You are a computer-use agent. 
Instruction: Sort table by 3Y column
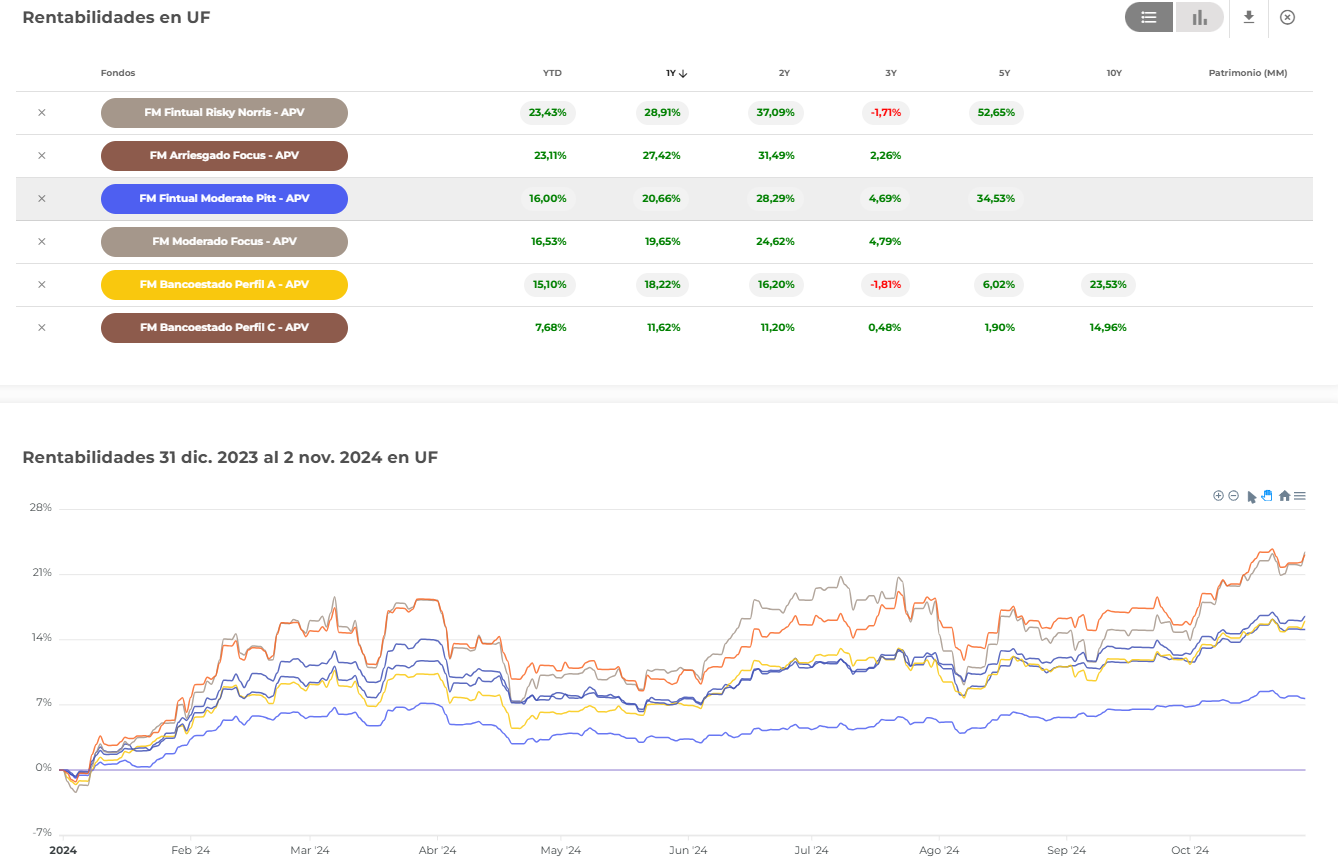coord(891,73)
